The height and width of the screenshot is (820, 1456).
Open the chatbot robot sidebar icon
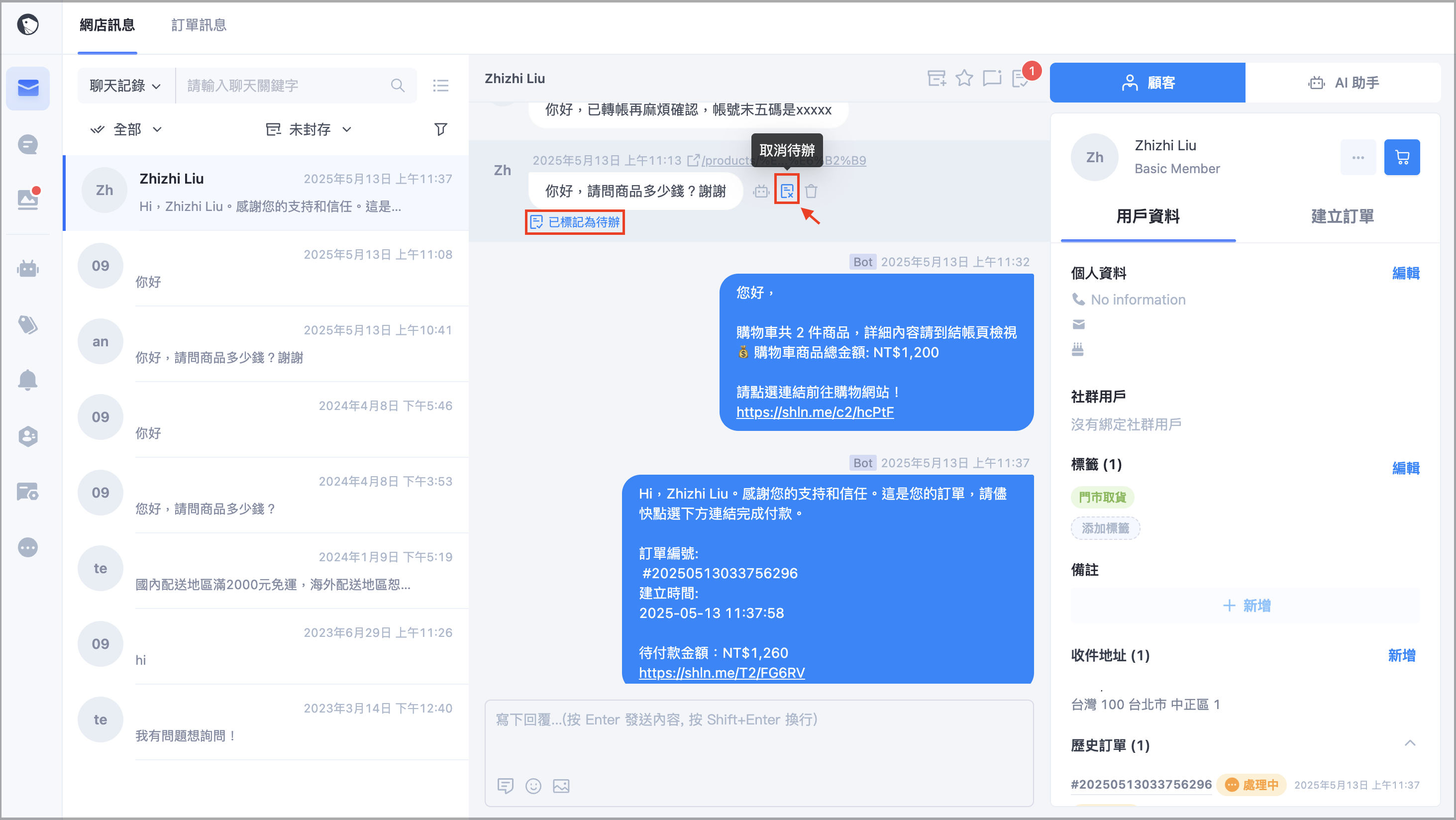pos(28,268)
